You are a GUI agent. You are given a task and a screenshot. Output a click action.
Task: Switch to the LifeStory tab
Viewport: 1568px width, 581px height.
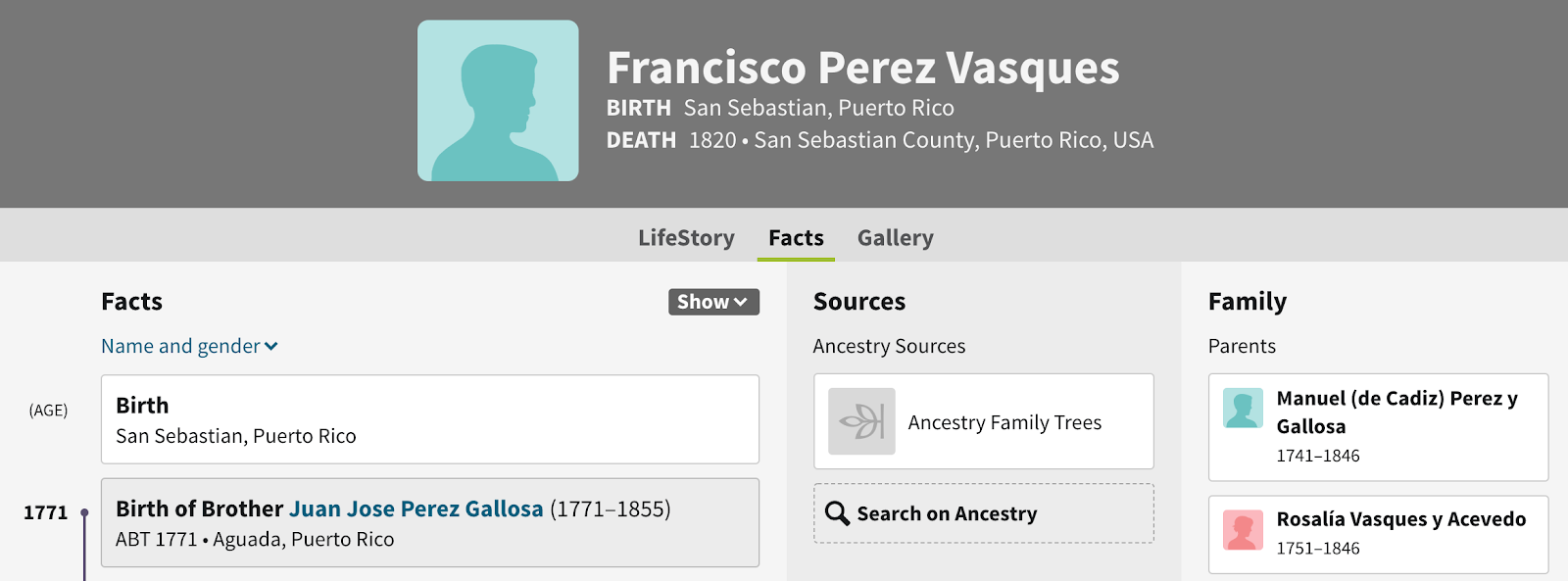point(686,238)
